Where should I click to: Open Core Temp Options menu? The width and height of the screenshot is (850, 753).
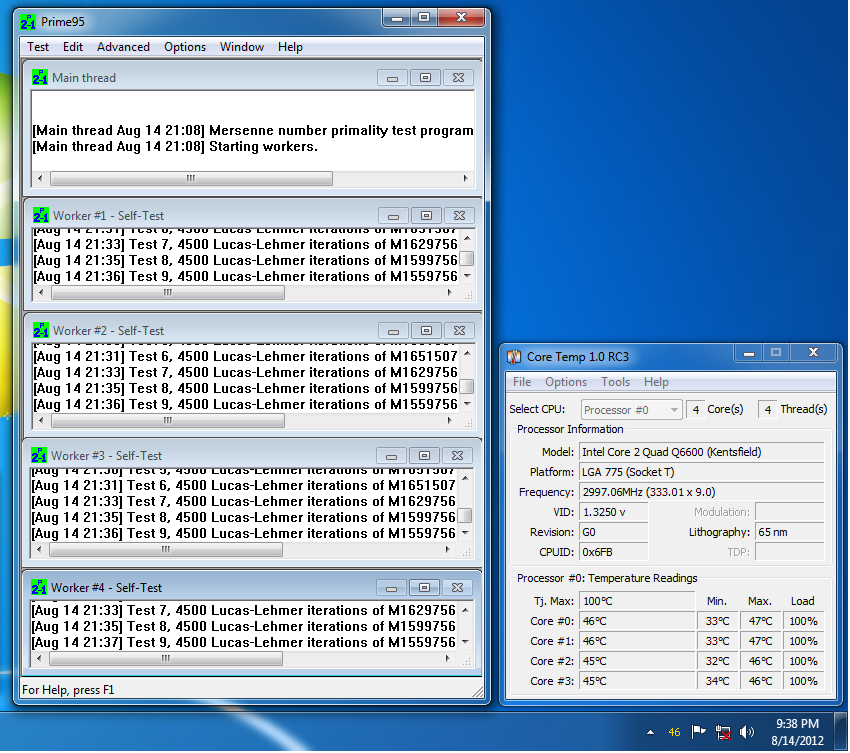(x=566, y=382)
